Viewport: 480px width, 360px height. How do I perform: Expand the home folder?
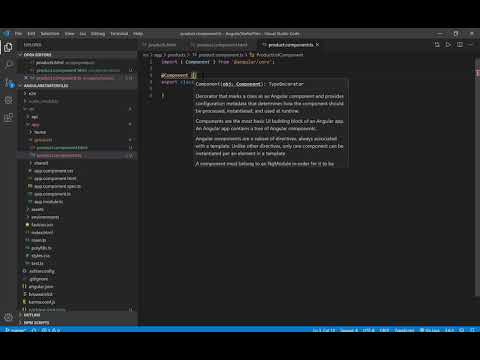[x=77, y=132]
